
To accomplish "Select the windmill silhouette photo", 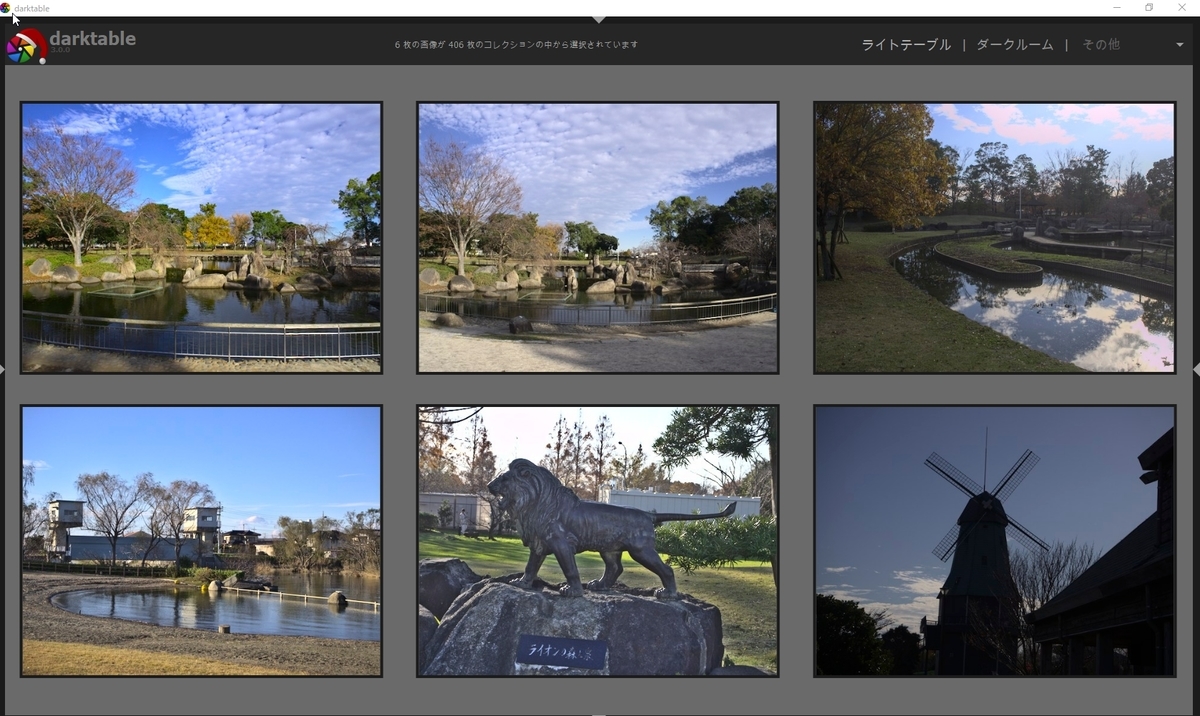I will [994, 541].
